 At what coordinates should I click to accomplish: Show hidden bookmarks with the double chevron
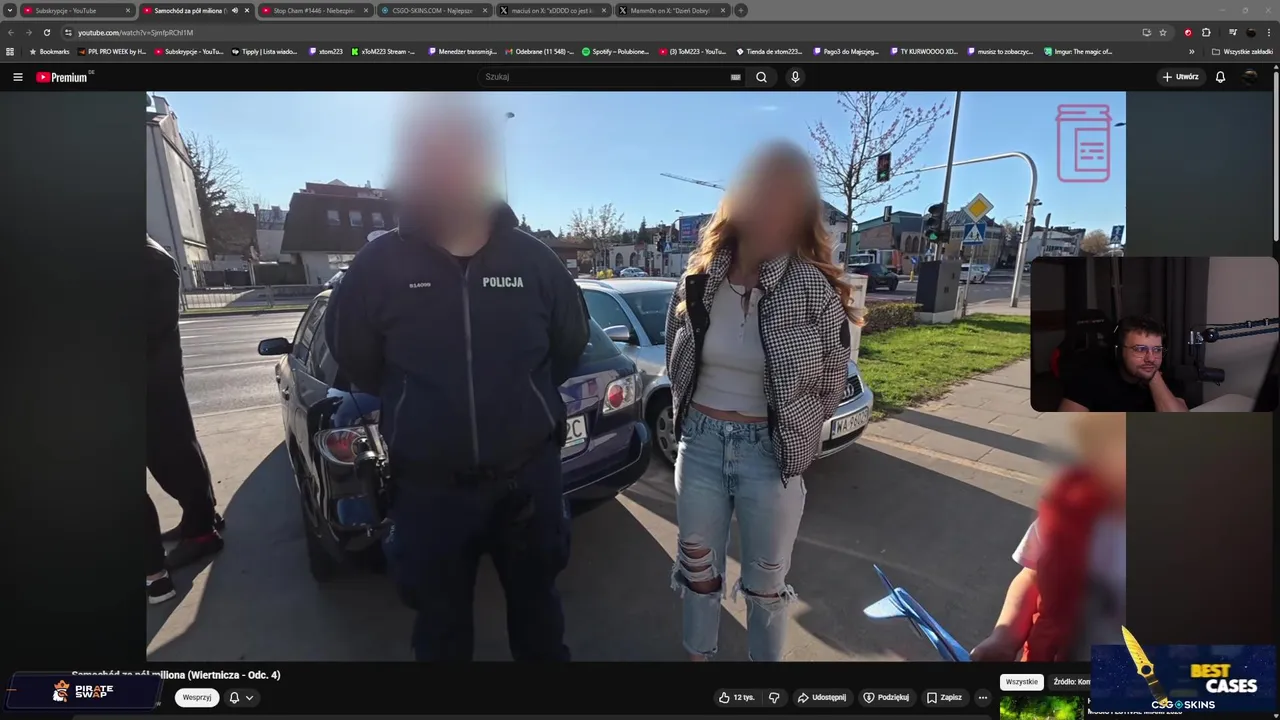tap(1191, 51)
